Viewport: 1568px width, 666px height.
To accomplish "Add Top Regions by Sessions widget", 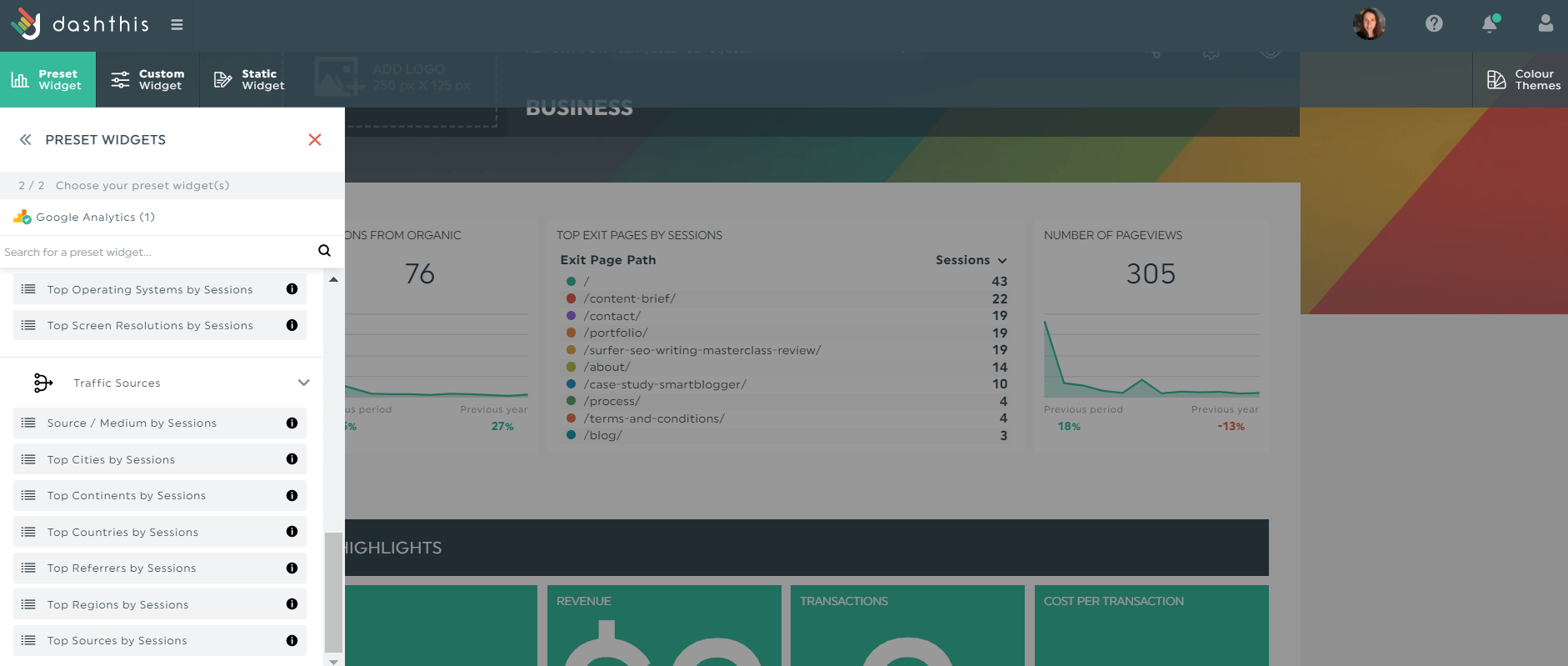I will point(160,604).
